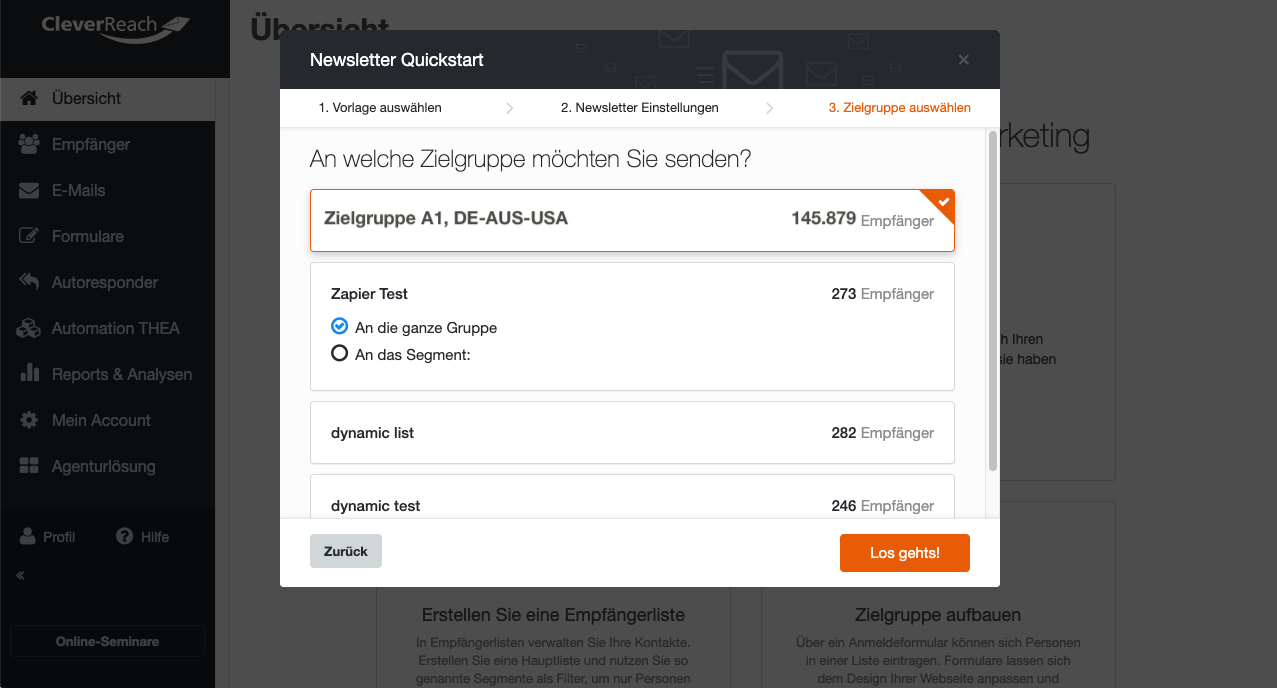Click the Formulare edit icon

click(29, 236)
